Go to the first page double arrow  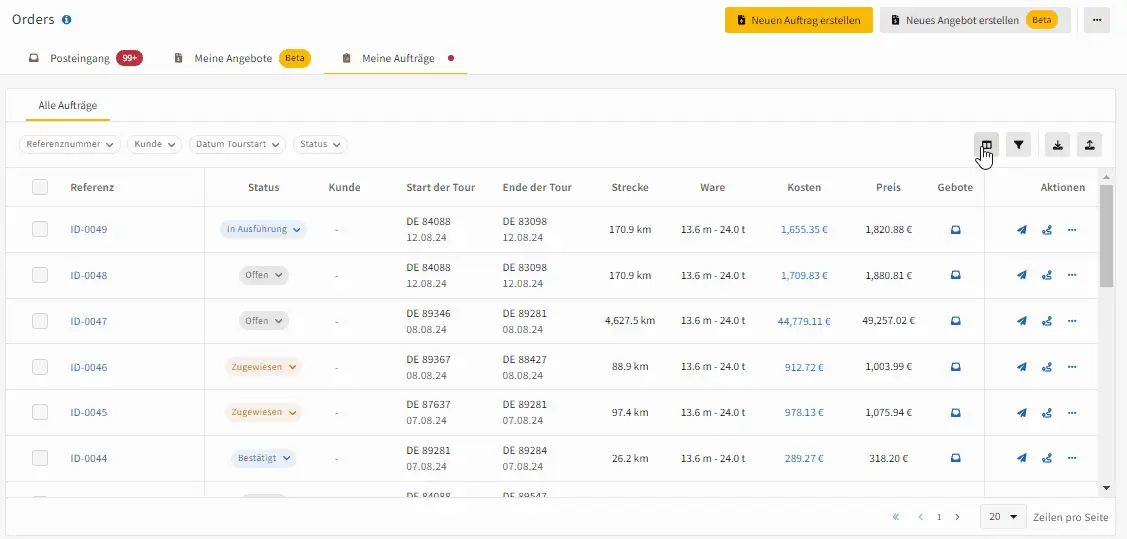pos(896,517)
